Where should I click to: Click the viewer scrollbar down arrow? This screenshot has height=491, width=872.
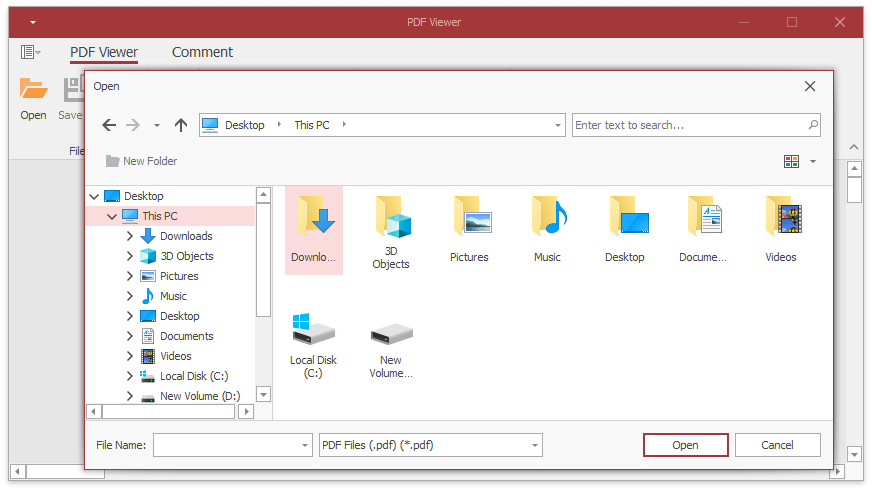[x=855, y=454]
